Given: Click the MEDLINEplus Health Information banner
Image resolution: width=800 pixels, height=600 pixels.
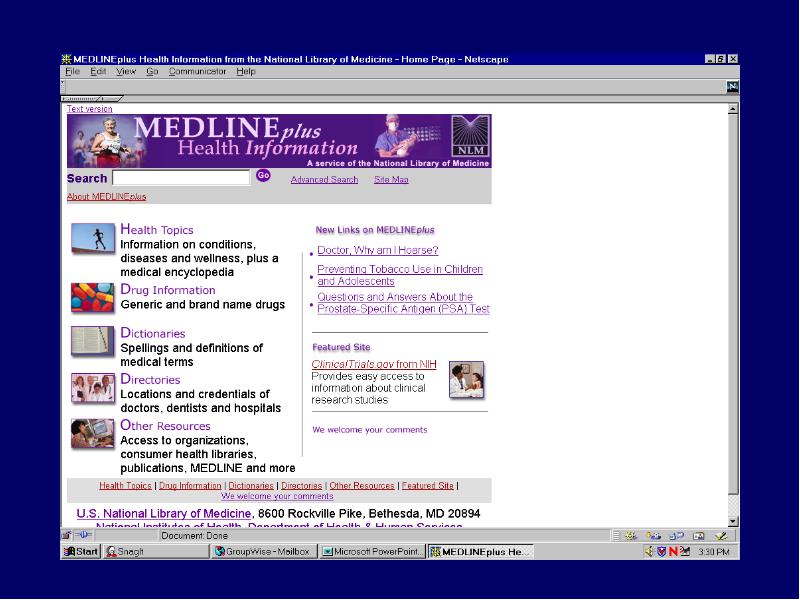Looking at the screenshot, I should tap(279, 141).
